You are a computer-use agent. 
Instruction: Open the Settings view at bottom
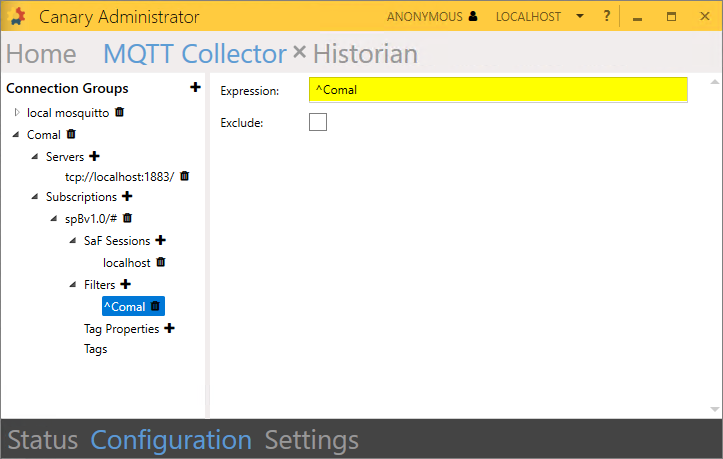[311, 440]
